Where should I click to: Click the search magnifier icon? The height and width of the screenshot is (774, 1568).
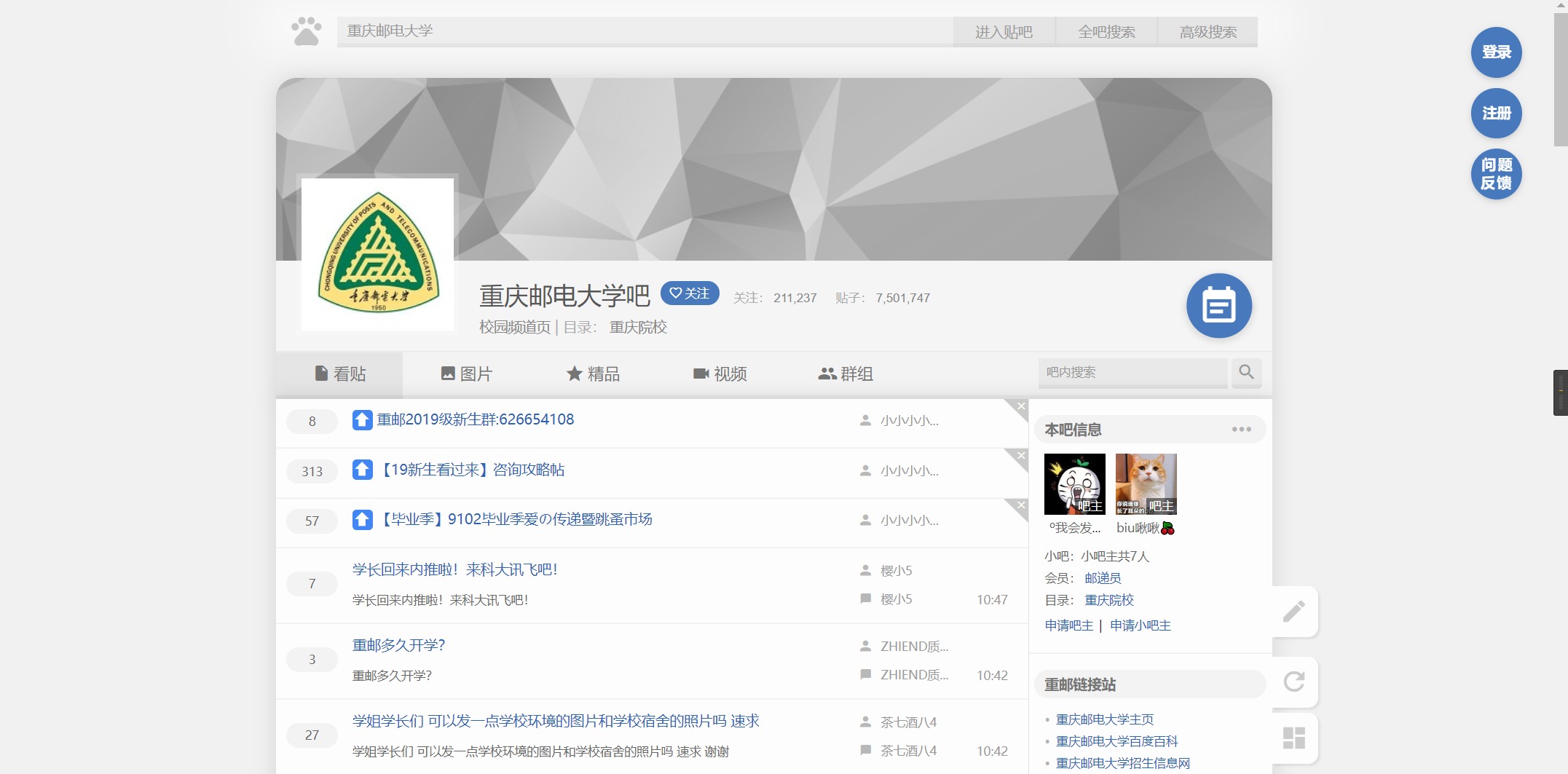click(x=1246, y=373)
